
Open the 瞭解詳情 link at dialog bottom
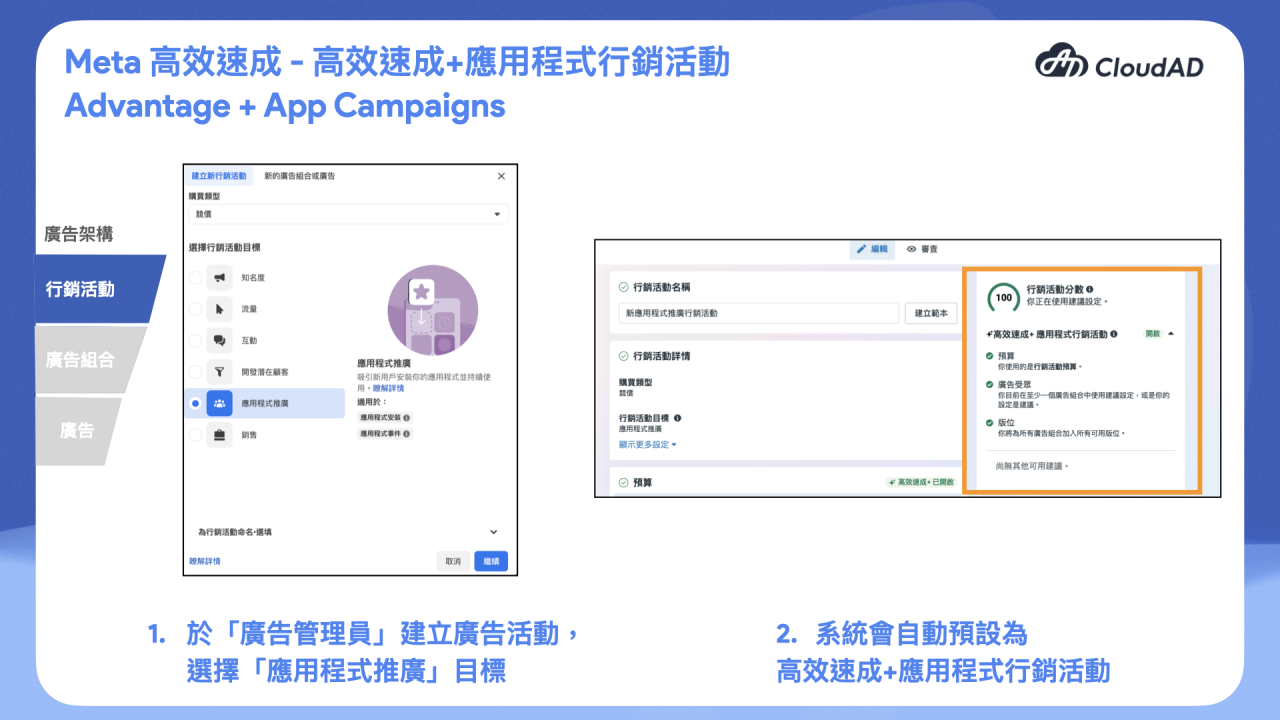pos(205,561)
